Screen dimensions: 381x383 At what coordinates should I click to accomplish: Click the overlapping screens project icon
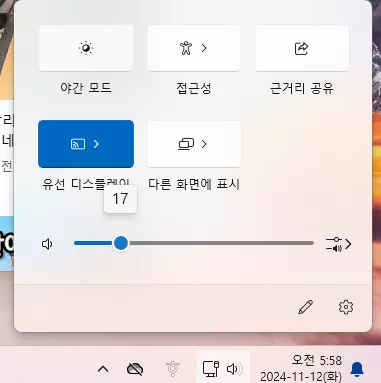pyautogui.click(x=186, y=144)
